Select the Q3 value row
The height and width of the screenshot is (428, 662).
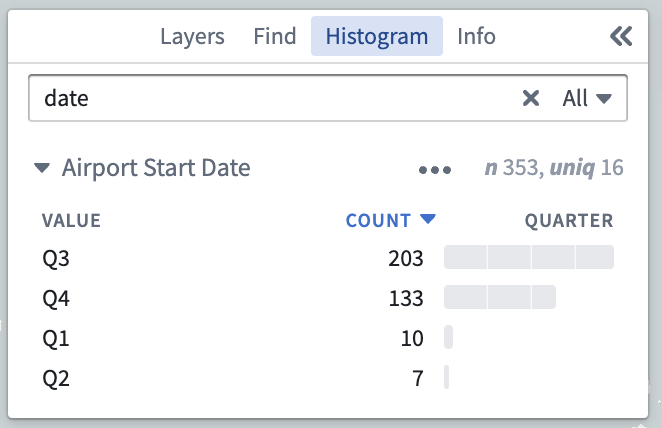(328, 257)
